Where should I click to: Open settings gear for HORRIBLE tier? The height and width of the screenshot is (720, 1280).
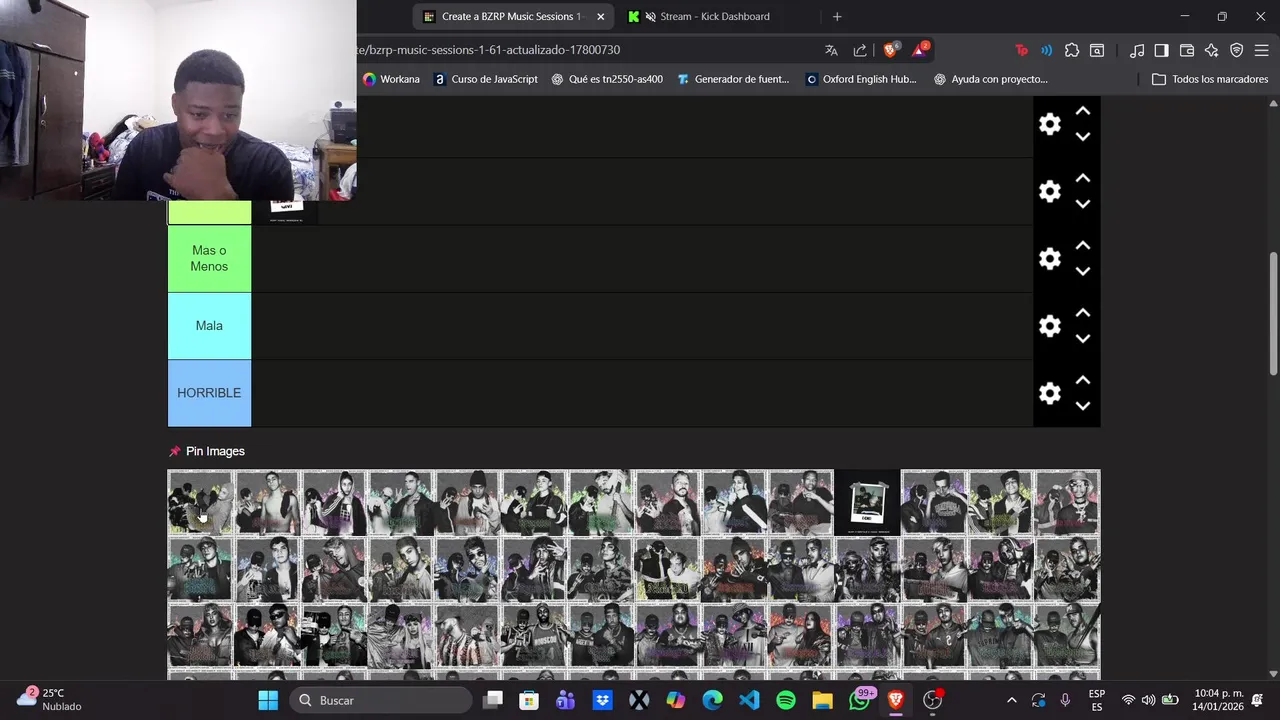pyautogui.click(x=1049, y=393)
